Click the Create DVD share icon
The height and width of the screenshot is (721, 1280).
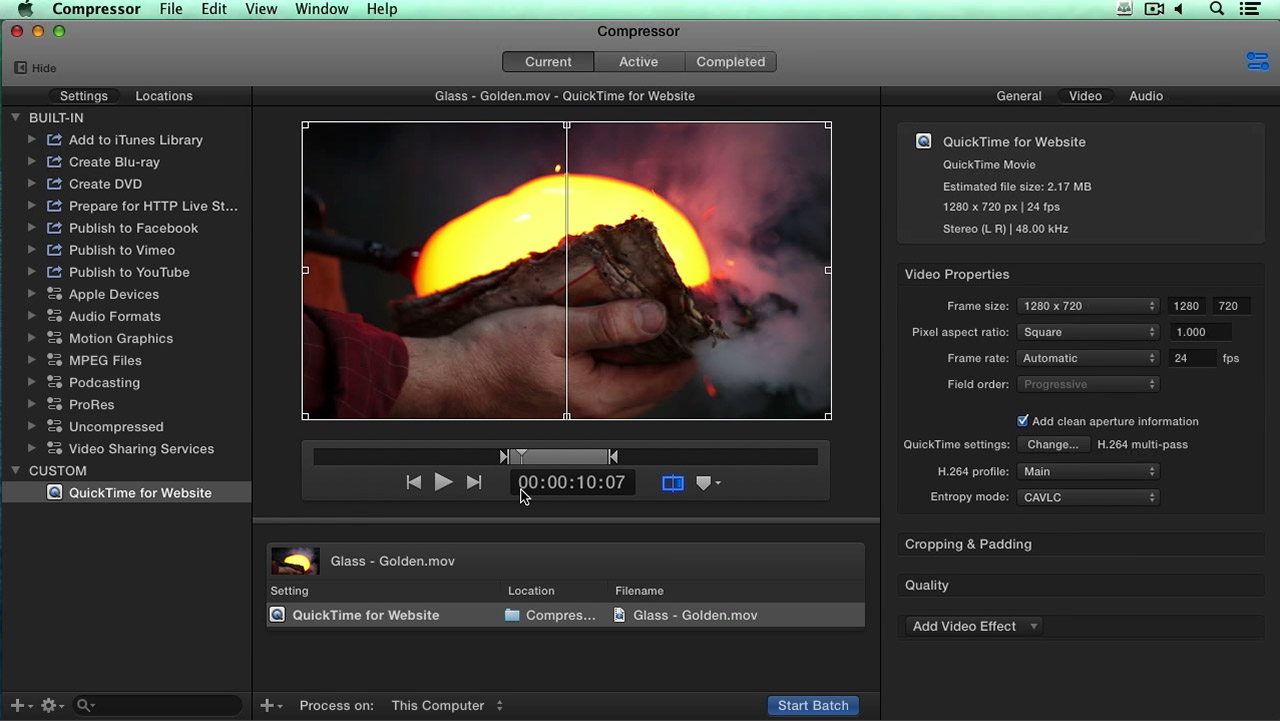pos(54,184)
